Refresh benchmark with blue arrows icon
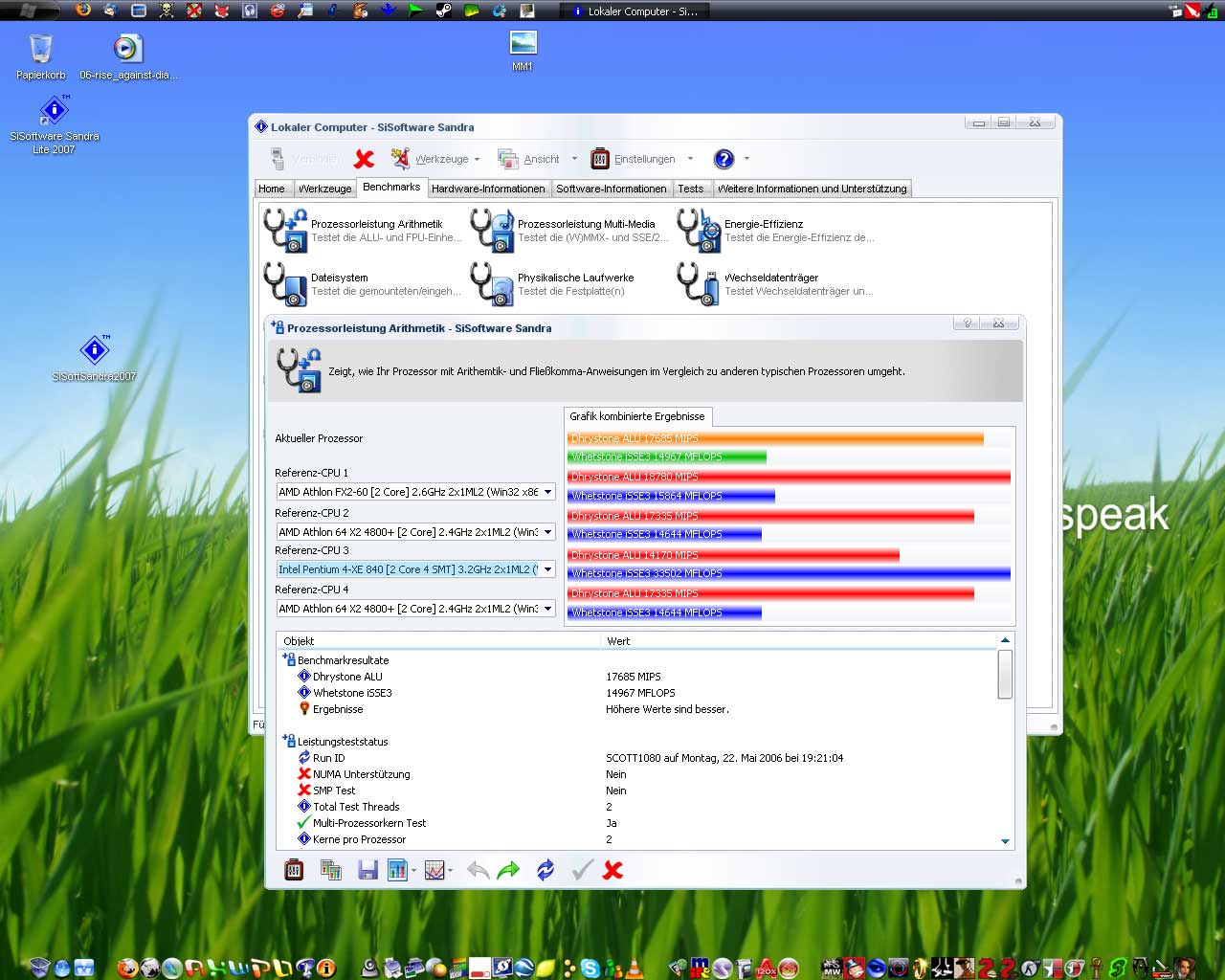This screenshot has width=1225, height=980. click(546, 870)
